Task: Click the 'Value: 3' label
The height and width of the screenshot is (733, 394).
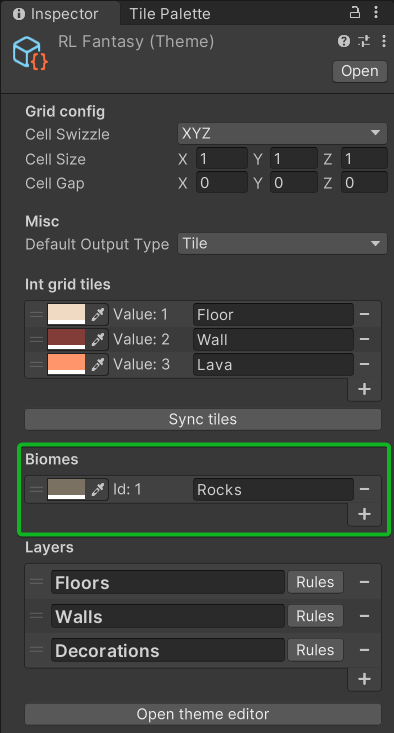Action: point(141,364)
